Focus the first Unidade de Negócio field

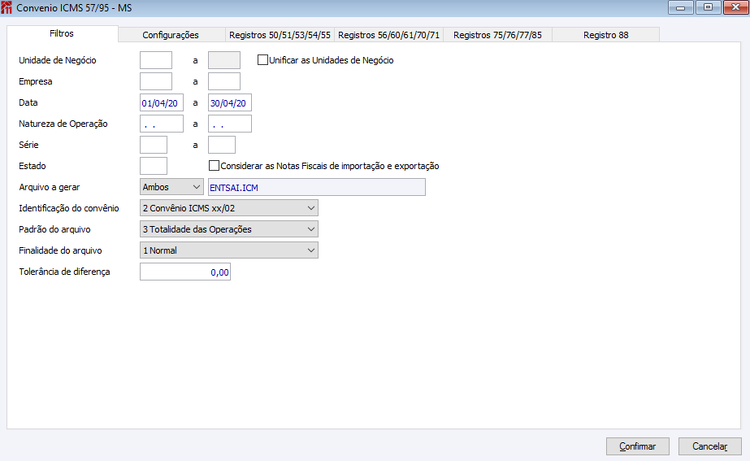click(x=156, y=60)
